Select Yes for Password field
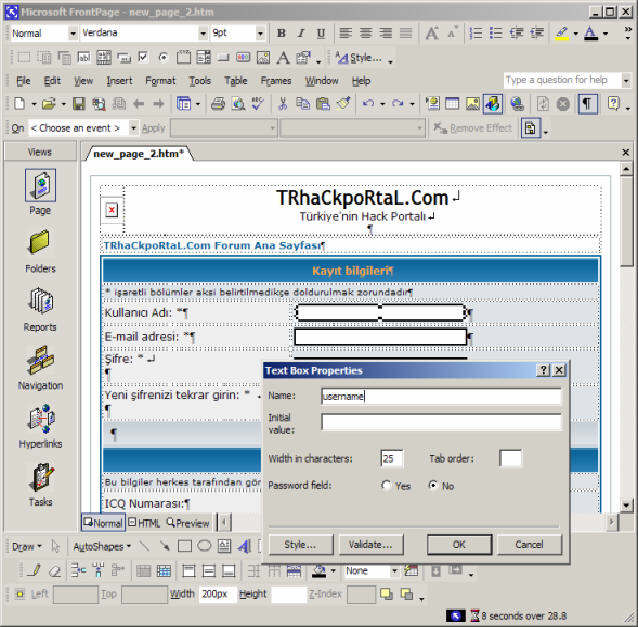638x627 pixels. [386, 485]
